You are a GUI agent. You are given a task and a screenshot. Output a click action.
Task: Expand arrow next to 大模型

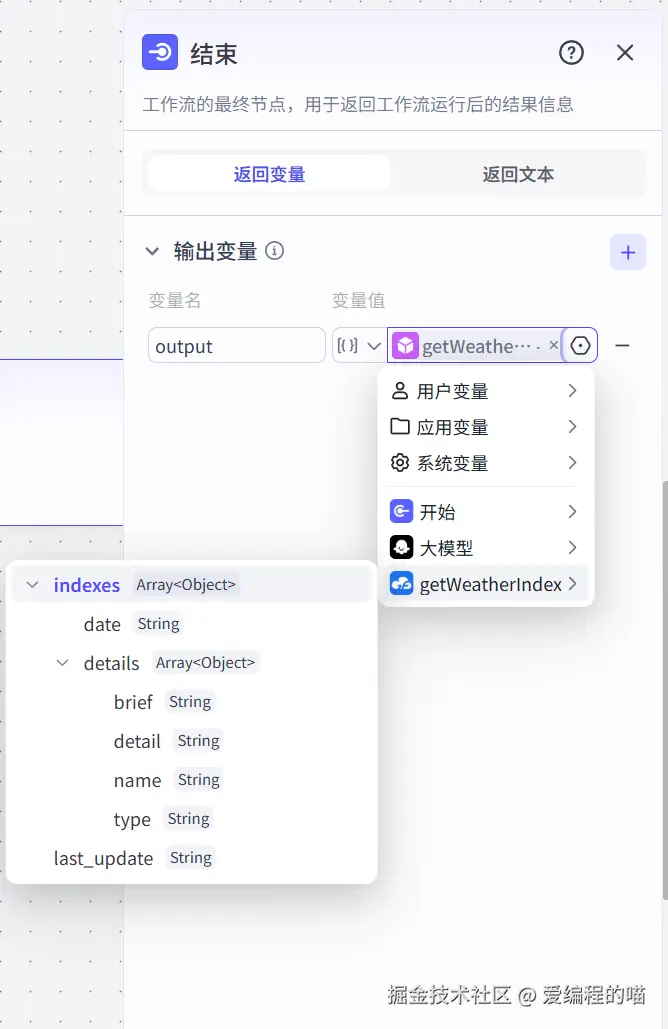pos(572,547)
